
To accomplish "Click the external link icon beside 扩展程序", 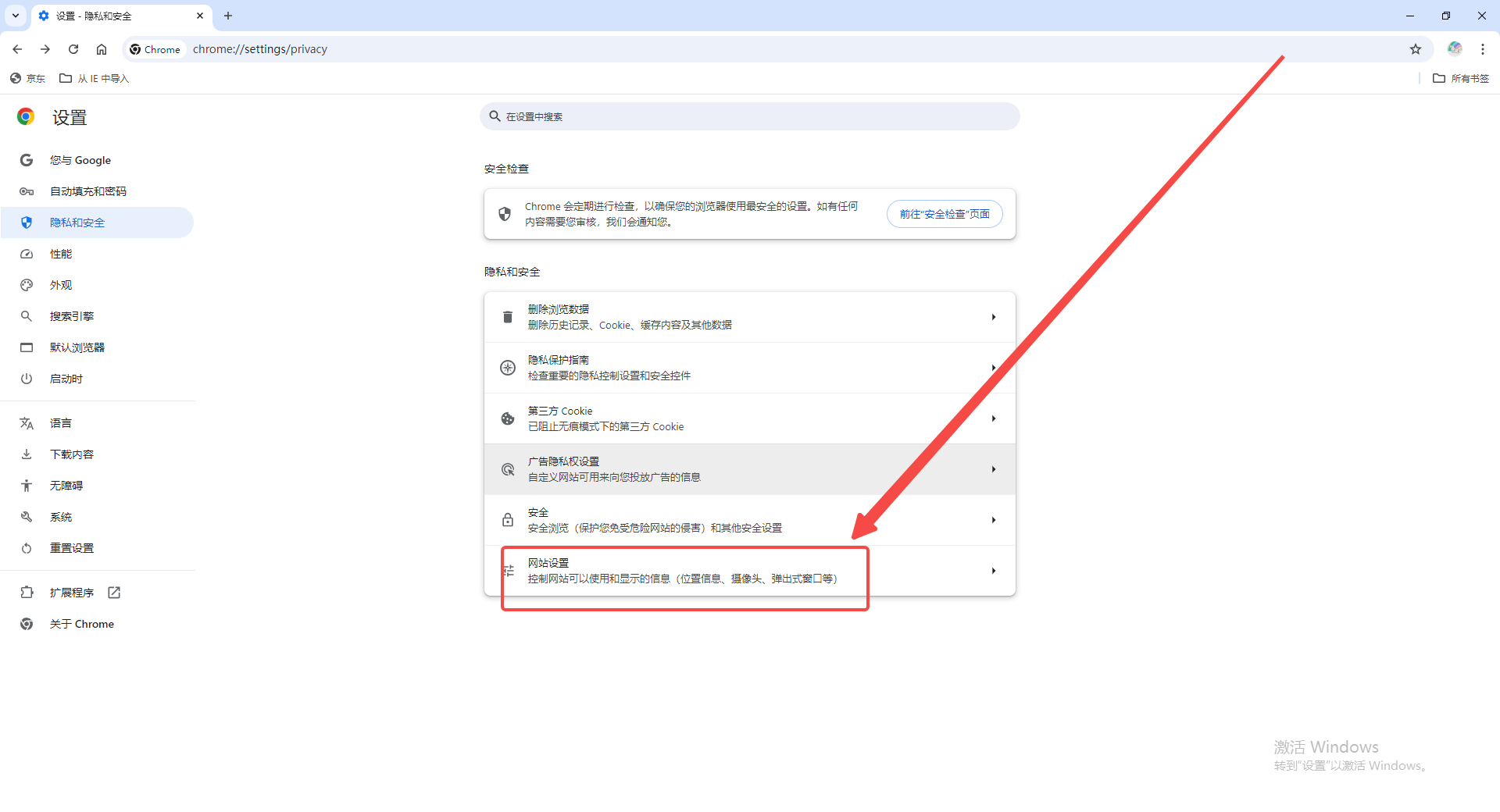I will [114, 593].
